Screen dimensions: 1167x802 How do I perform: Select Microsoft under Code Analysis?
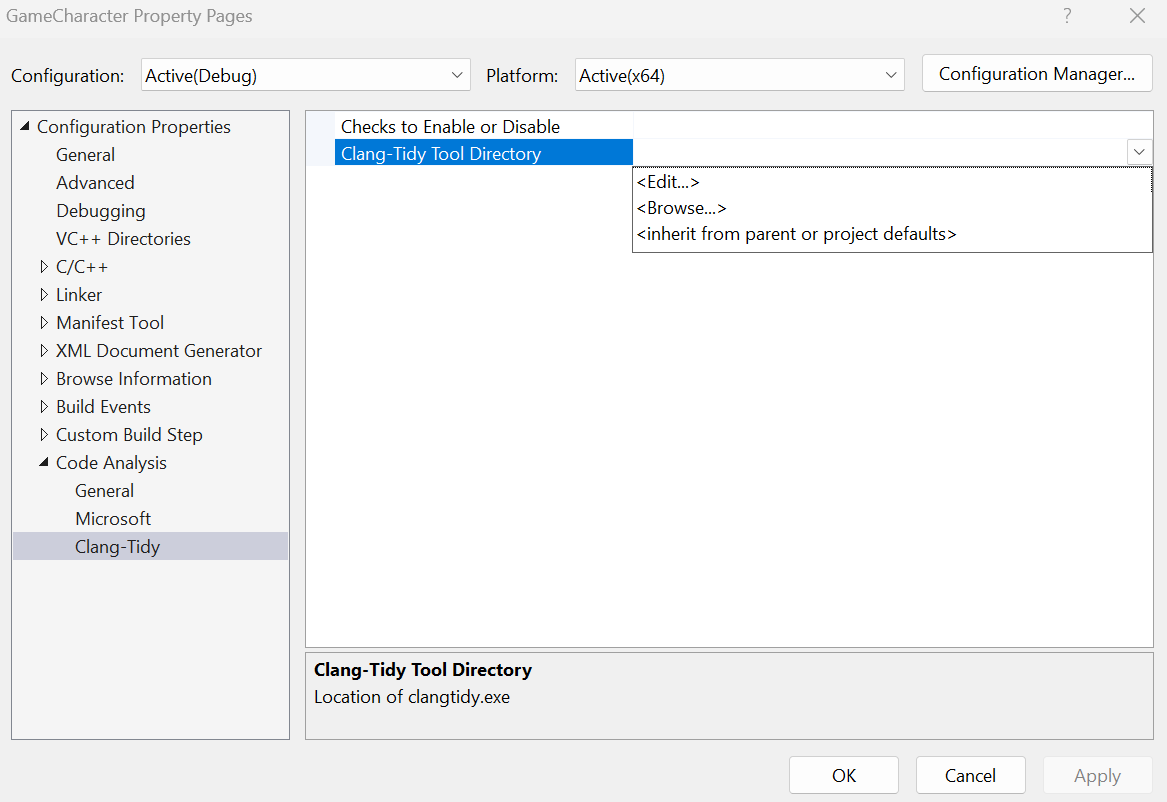click(113, 519)
